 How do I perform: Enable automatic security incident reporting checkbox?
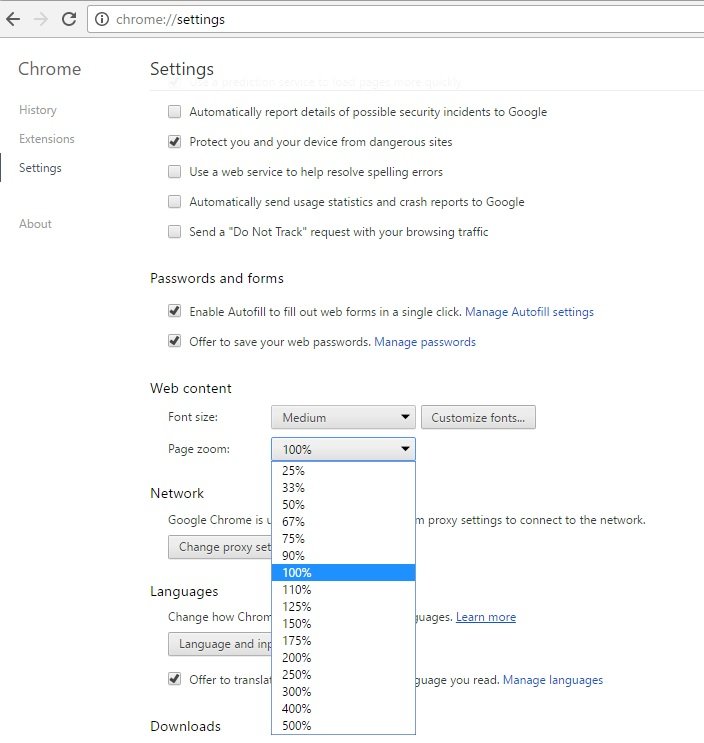(174, 112)
